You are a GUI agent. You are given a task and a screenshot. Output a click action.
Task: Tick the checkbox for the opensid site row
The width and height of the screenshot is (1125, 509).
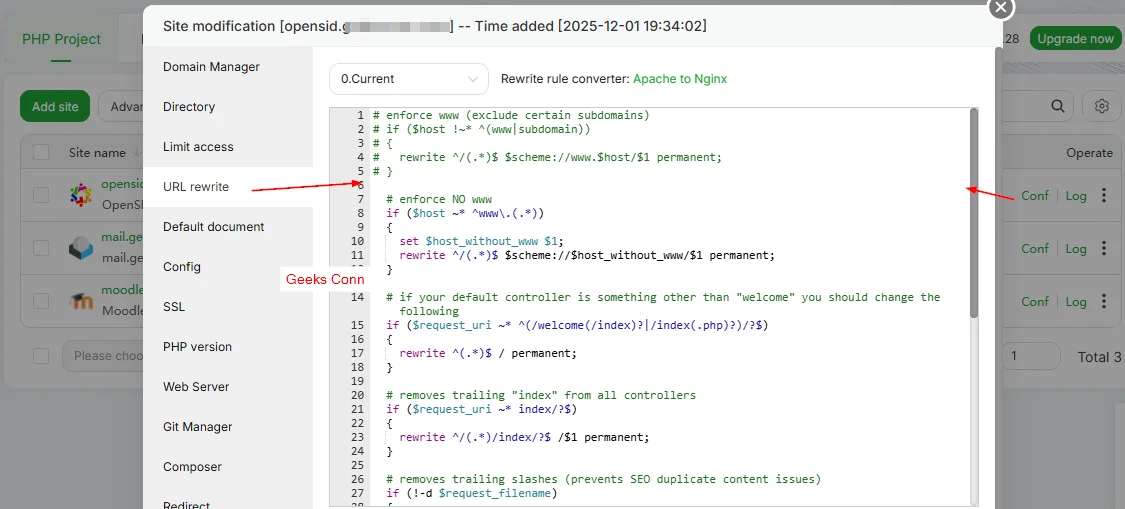[41, 195]
